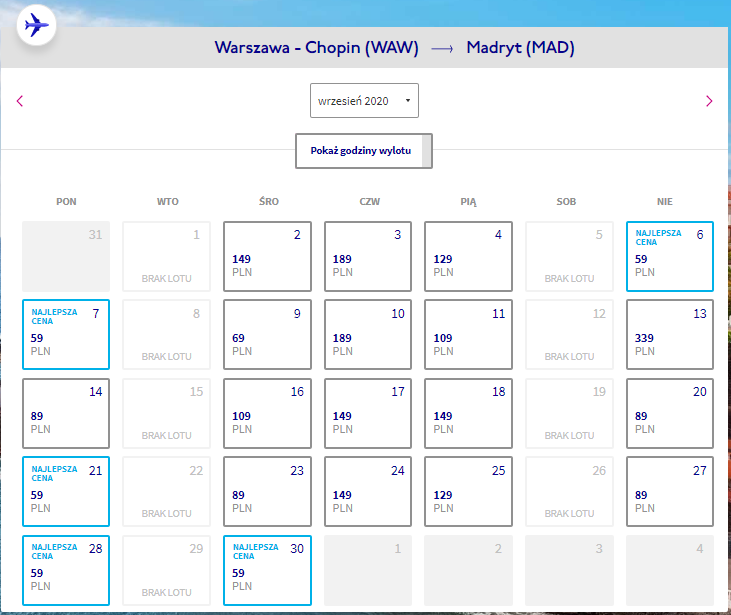The image size is (731, 615).
Task: Click the September 5 cell with no flight
Action: point(569,256)
